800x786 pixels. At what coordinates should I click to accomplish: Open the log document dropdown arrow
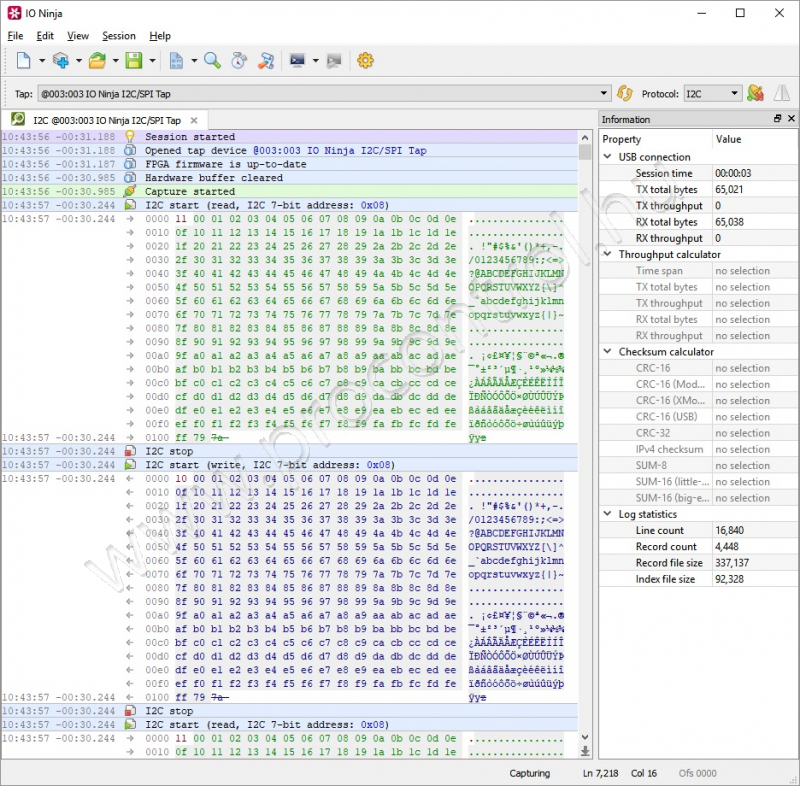pyautogui.click(x=194, y=61)
